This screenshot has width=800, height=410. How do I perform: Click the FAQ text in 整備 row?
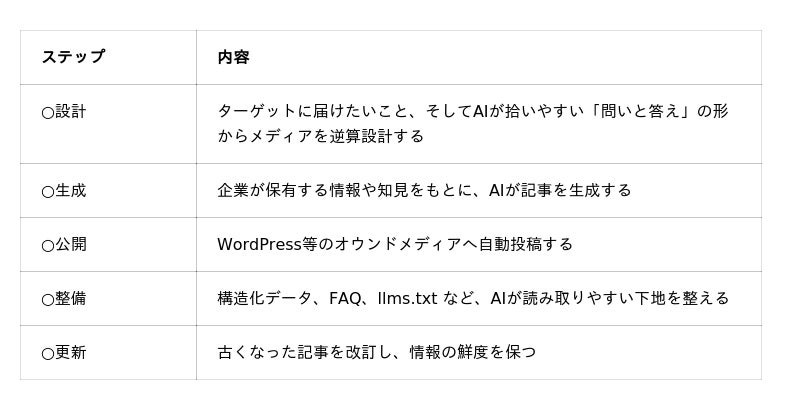[x=345, y=299]
